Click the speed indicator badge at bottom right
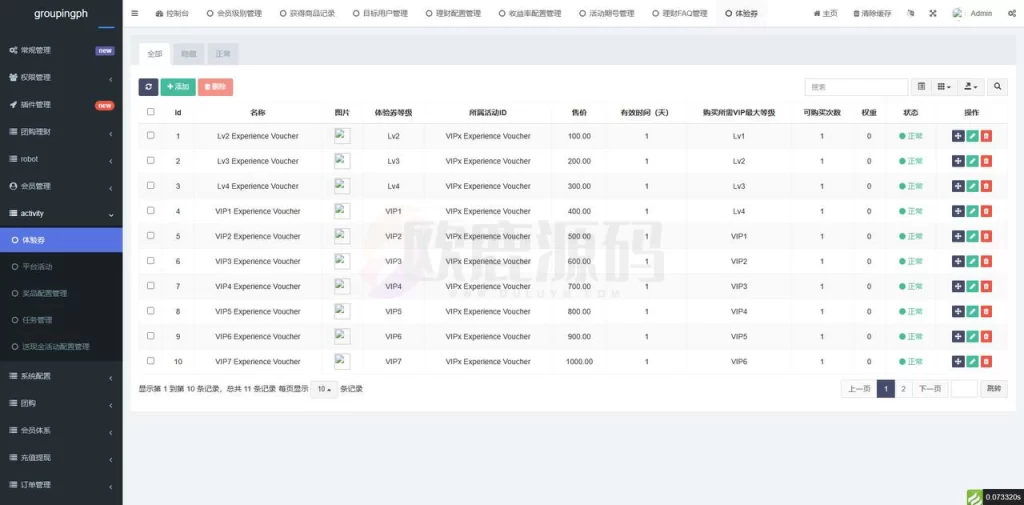Viewport: 1024px width, 505px height. (x=995, y=497)
